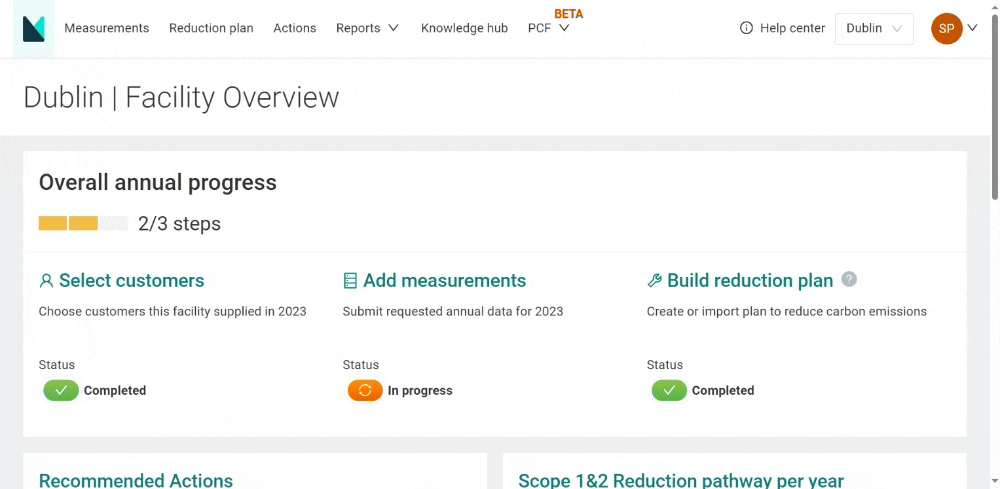Click the Build reduction plan wrench icon
The width and height of the screenshot is (1000, 489).
654,281
